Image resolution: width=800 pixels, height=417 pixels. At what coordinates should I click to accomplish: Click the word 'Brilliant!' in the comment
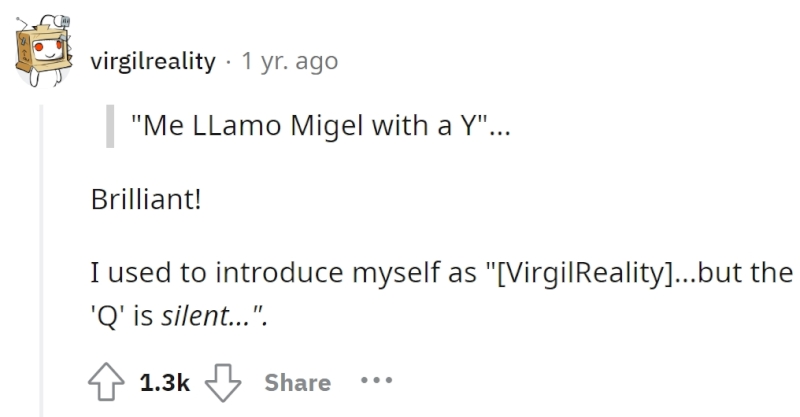tap(146, 199)
